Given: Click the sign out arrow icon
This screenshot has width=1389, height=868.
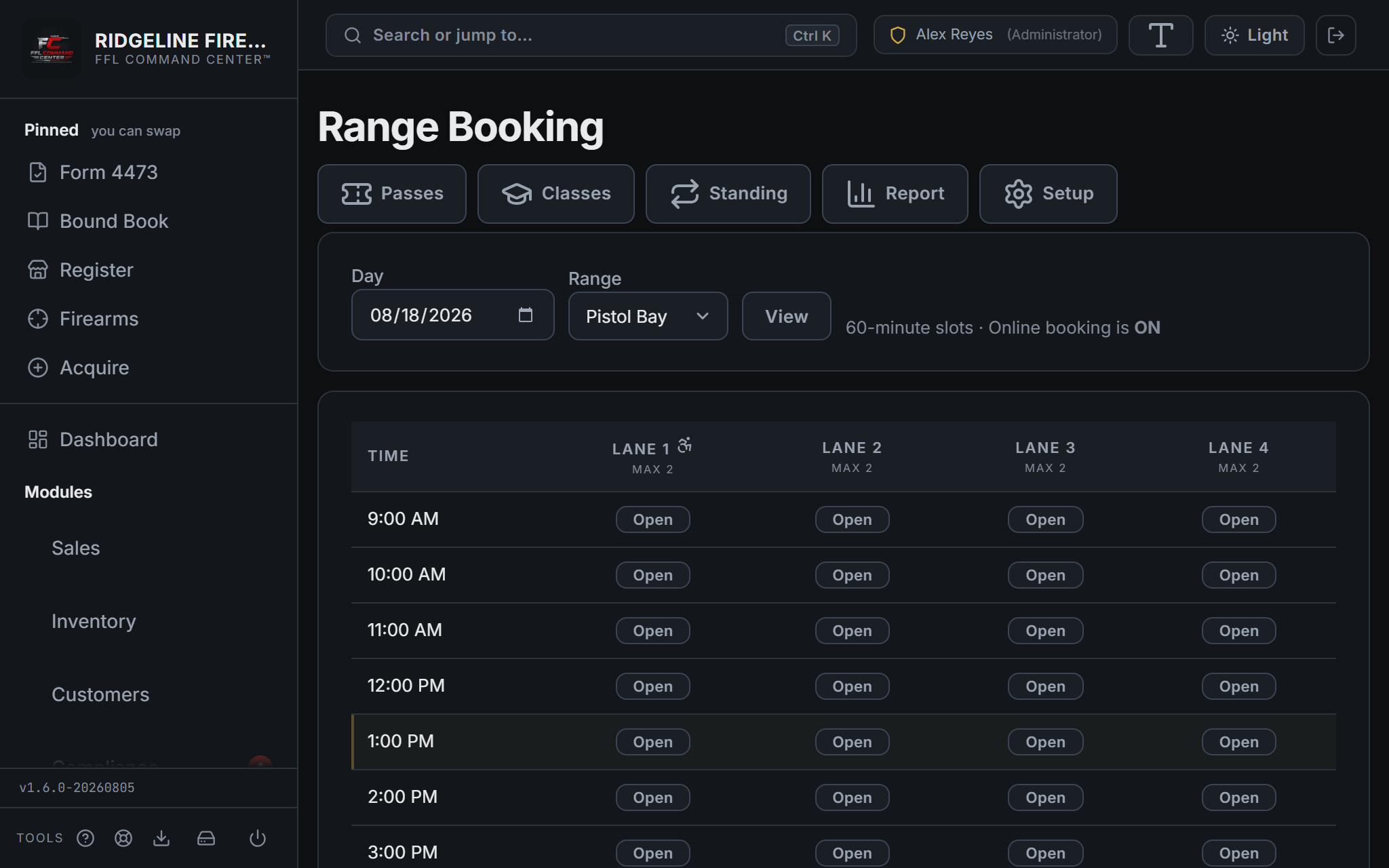Looking at the screenshot, I should click(x=1336, y=35).
